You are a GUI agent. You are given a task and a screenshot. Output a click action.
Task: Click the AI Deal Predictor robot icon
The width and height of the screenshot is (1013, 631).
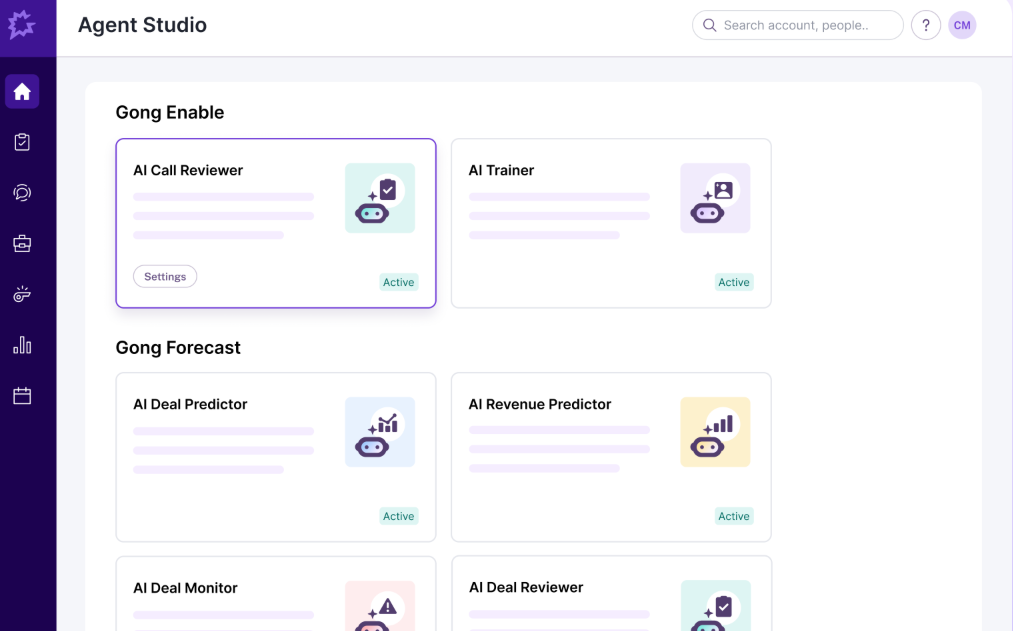pyautogui.click(x=380, y=432)
